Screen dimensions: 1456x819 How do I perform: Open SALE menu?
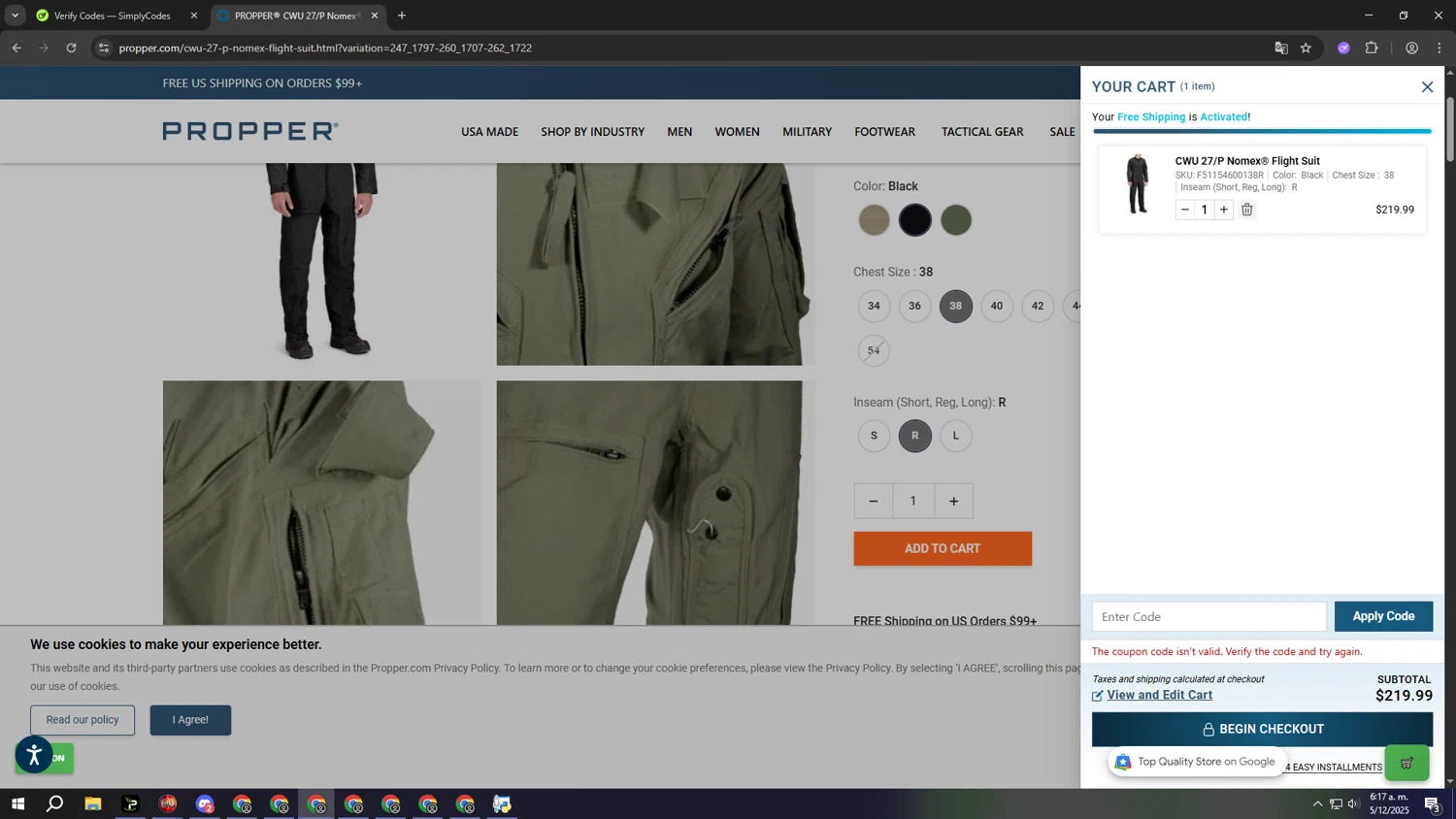(1062, 132)
